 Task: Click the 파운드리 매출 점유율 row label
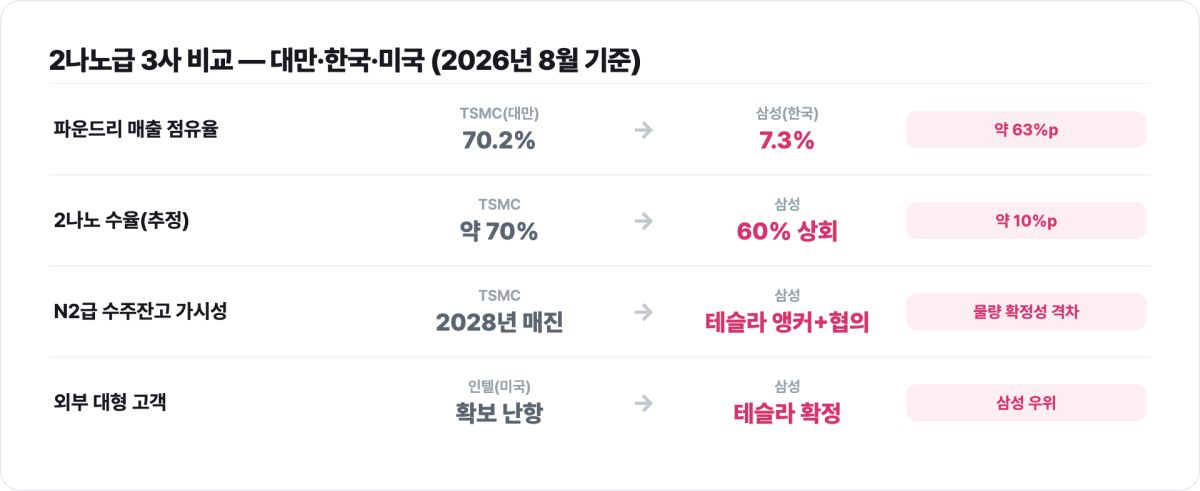click(136, 130)
